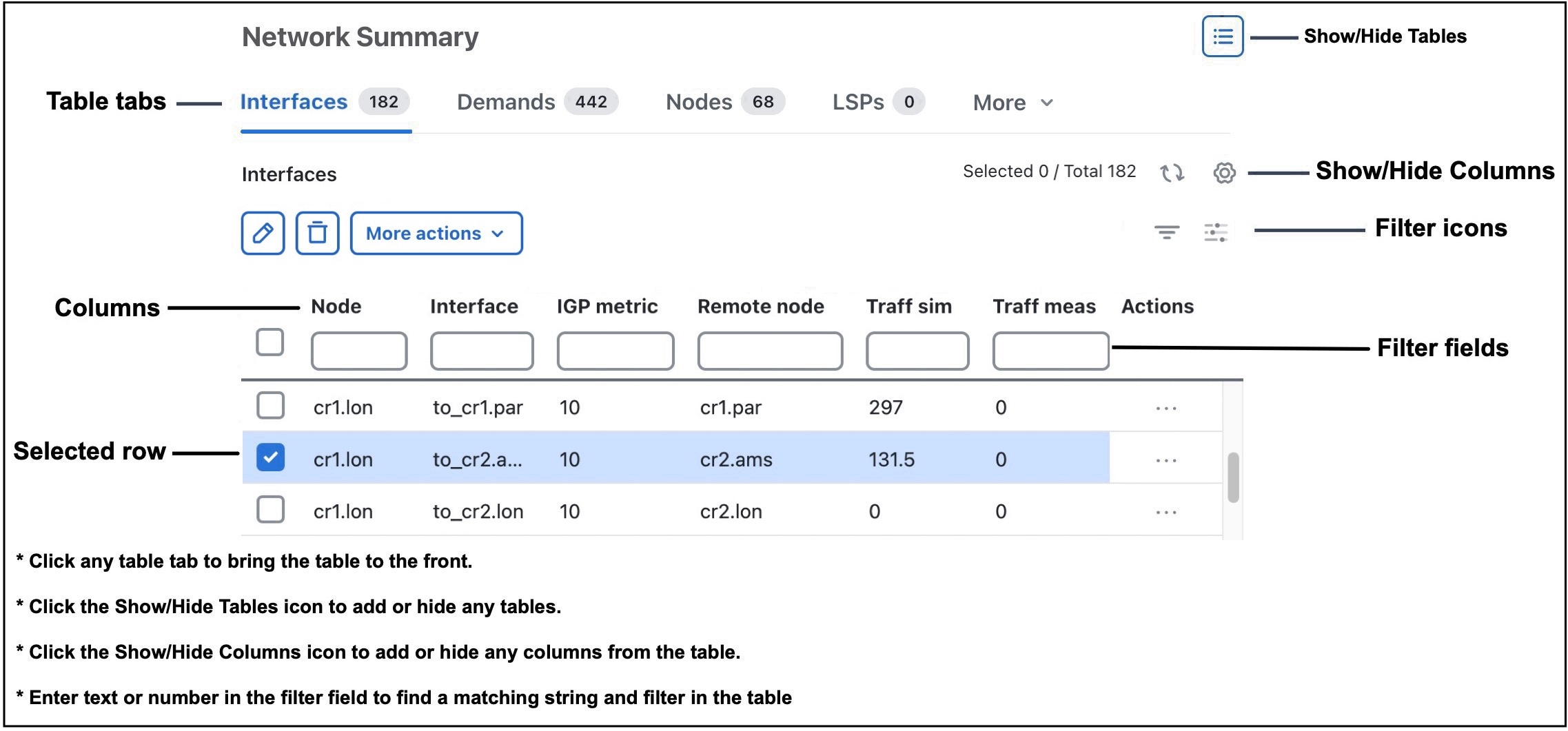Open the Show/Hide Columns gear icon
Image resolution: width=1568 pixels, height=731 pixels.
click(x=1224, y=172)
